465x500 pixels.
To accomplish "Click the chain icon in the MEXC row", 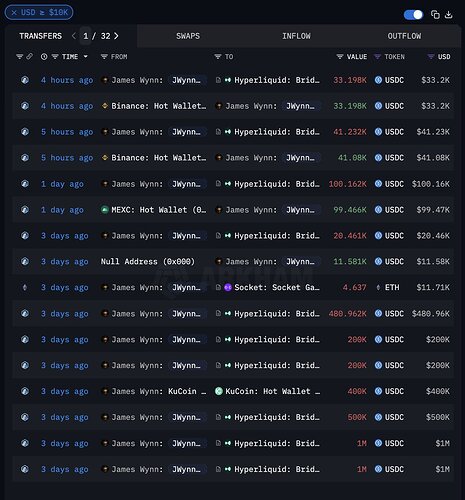I will pos(25,210).
